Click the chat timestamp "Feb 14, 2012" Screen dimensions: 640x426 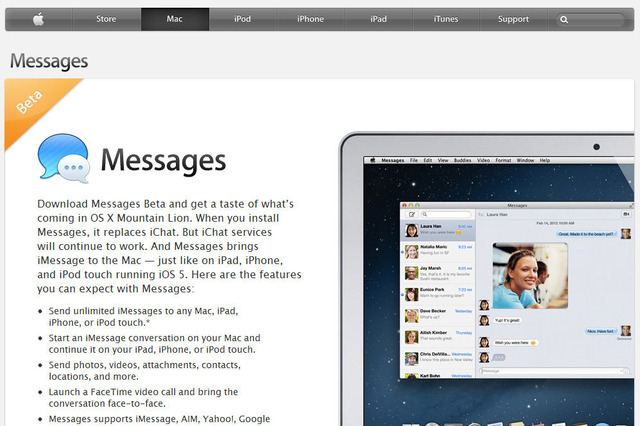tap(555, 223)
